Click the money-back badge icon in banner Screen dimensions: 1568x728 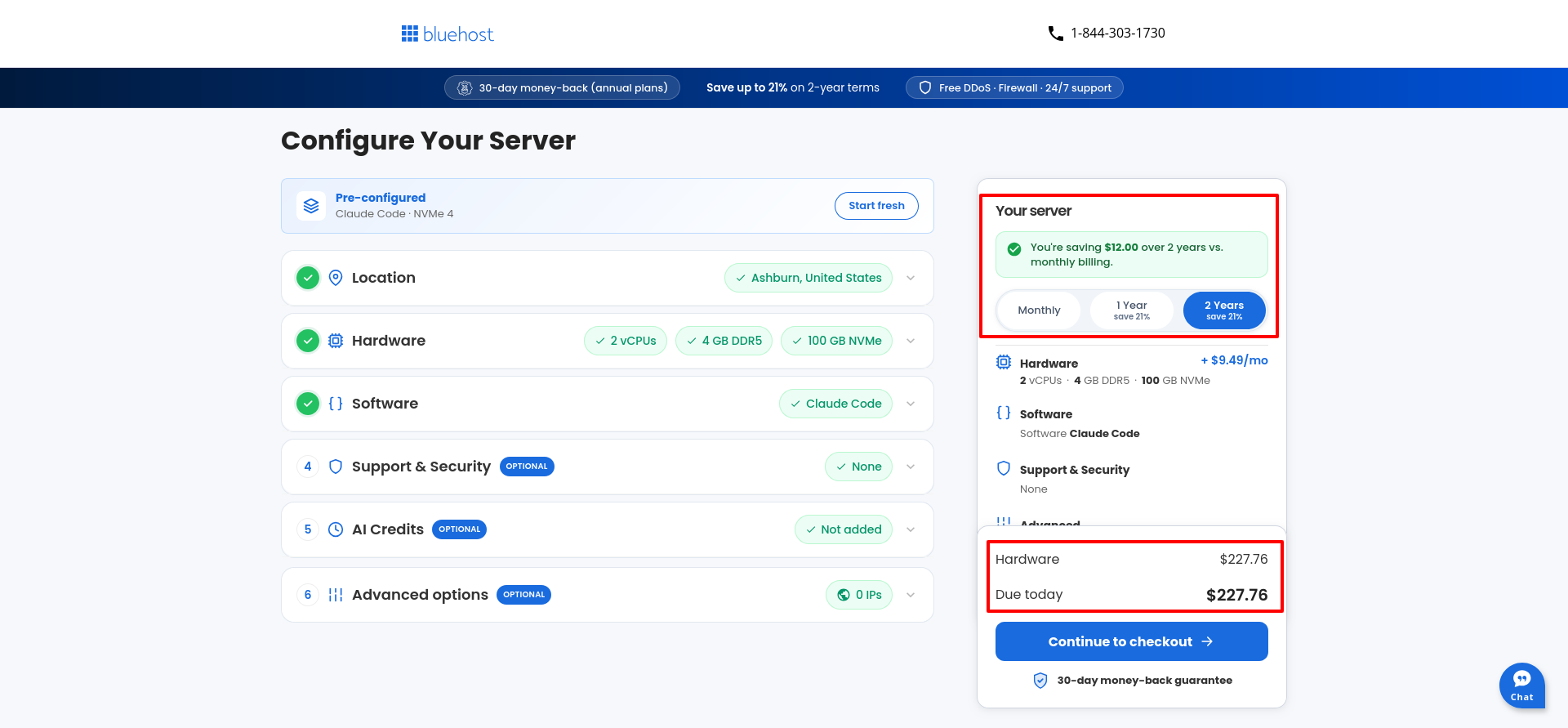(x=465, y=88)
